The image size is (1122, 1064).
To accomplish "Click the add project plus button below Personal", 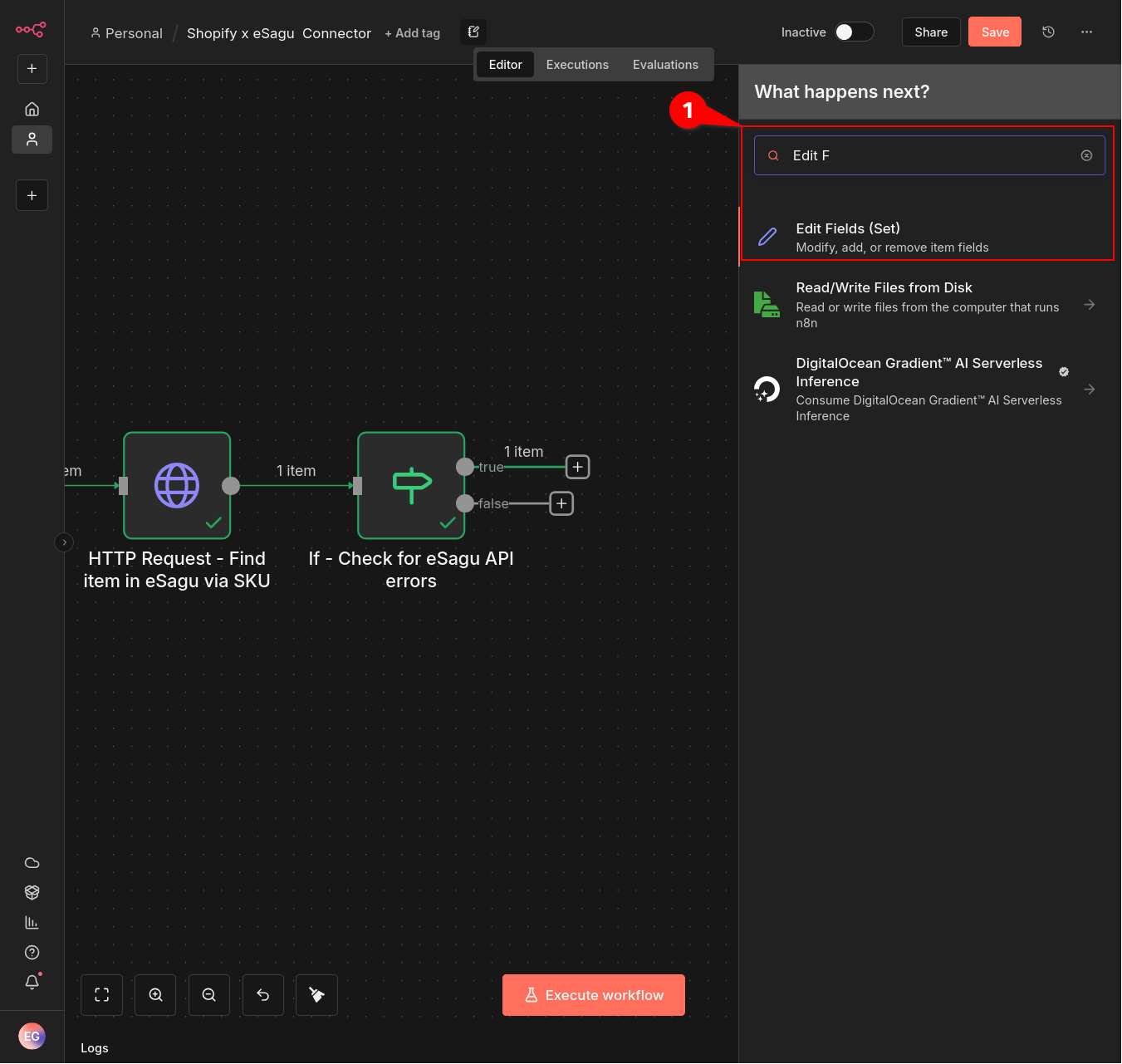I will (x=32, y=195).
